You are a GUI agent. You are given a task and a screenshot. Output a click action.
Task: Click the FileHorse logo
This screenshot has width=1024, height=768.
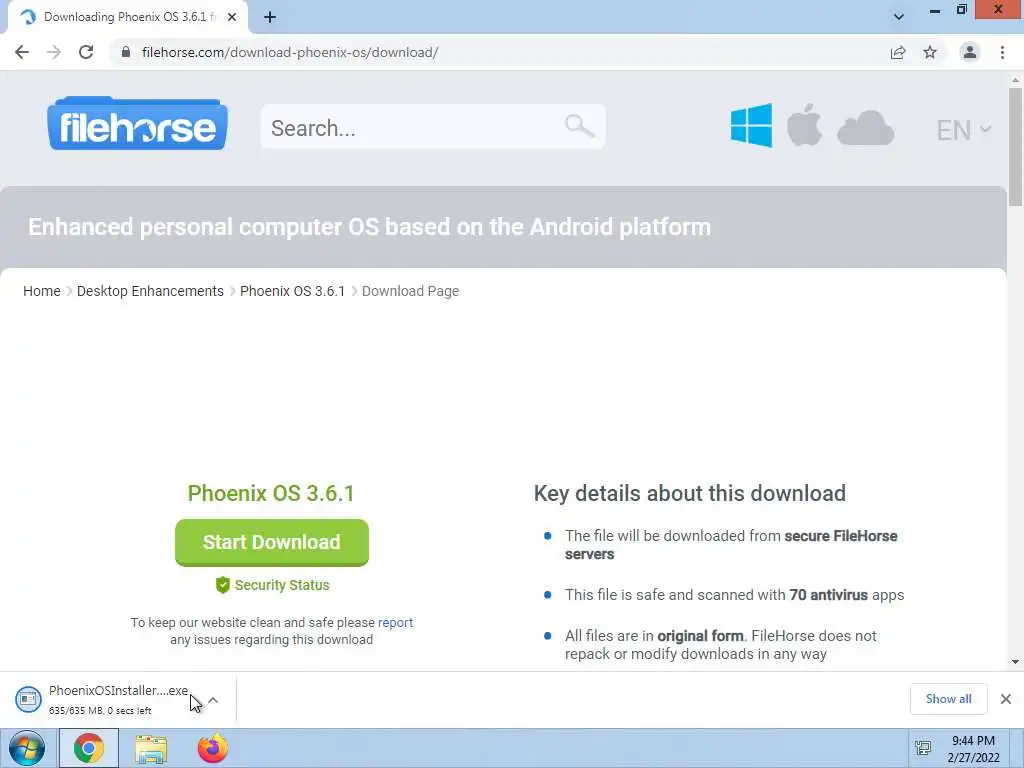137,123
